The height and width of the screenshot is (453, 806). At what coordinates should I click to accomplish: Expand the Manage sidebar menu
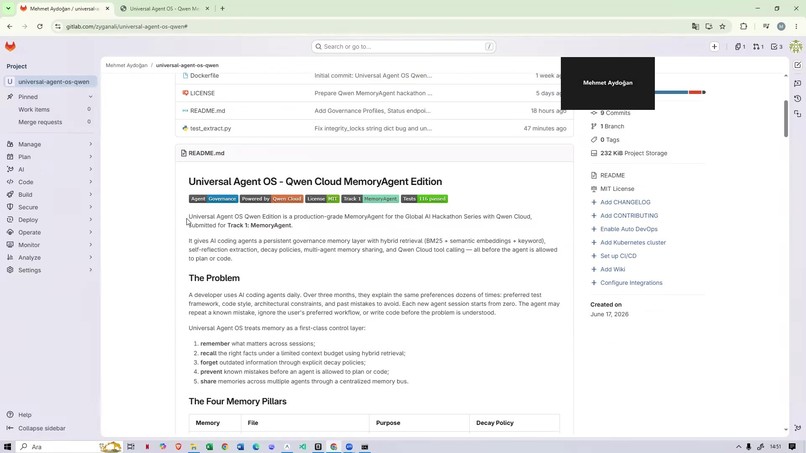pyautogui.click(x=49, y=144)
